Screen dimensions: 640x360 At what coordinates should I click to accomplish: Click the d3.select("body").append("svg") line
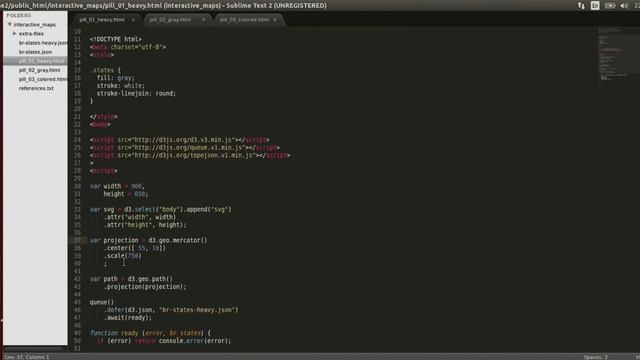[160, 209]
